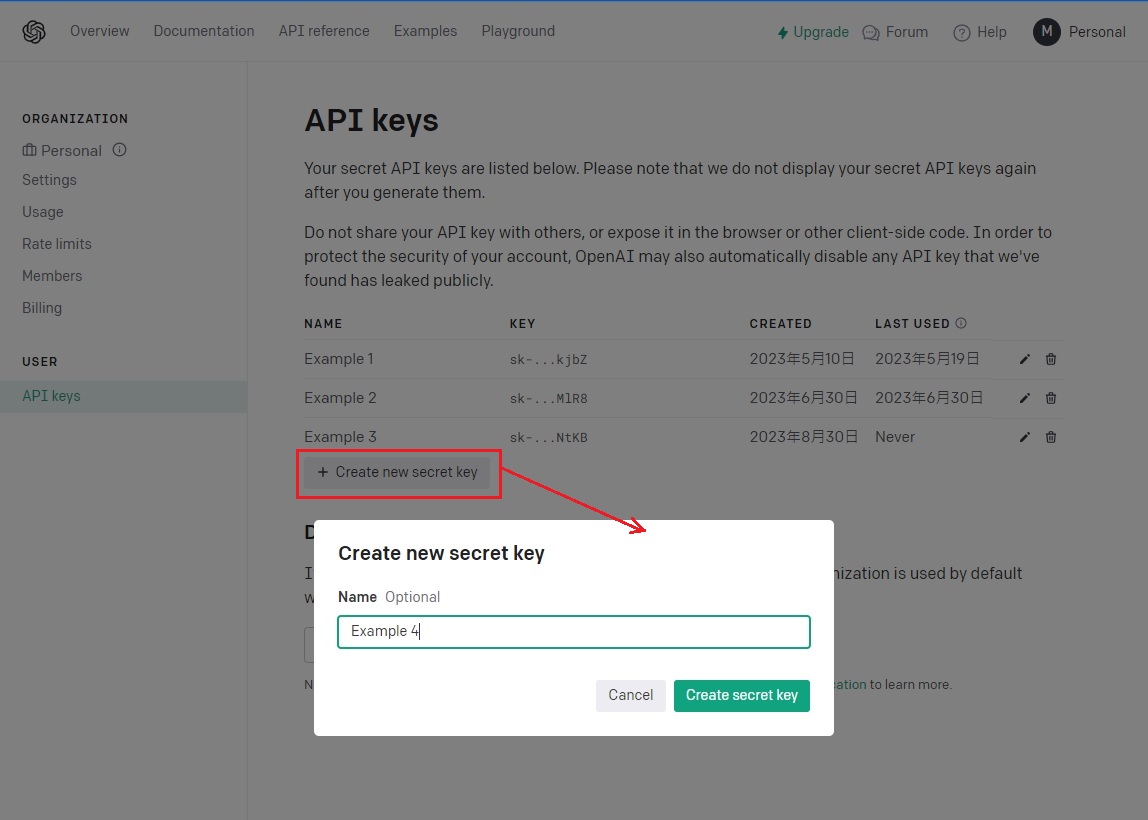Screen dimensions: 1148x820
Task: Click the created date 2023年5月10日
Action: (x=802, y=359)
